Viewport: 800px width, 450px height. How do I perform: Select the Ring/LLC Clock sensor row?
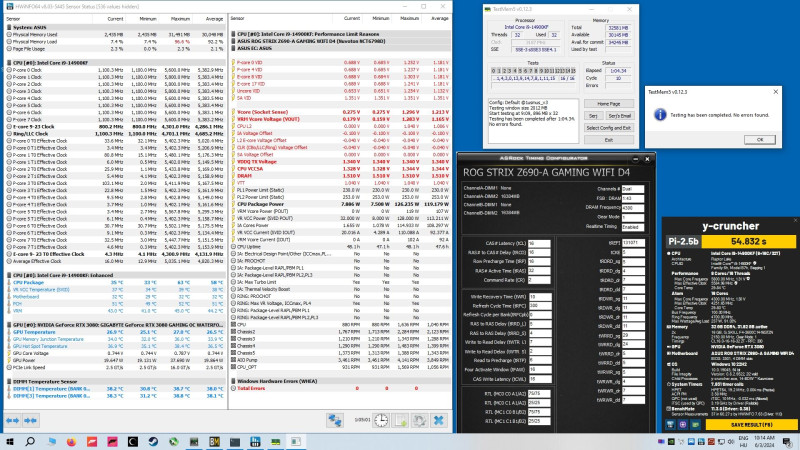click(115, 134)
